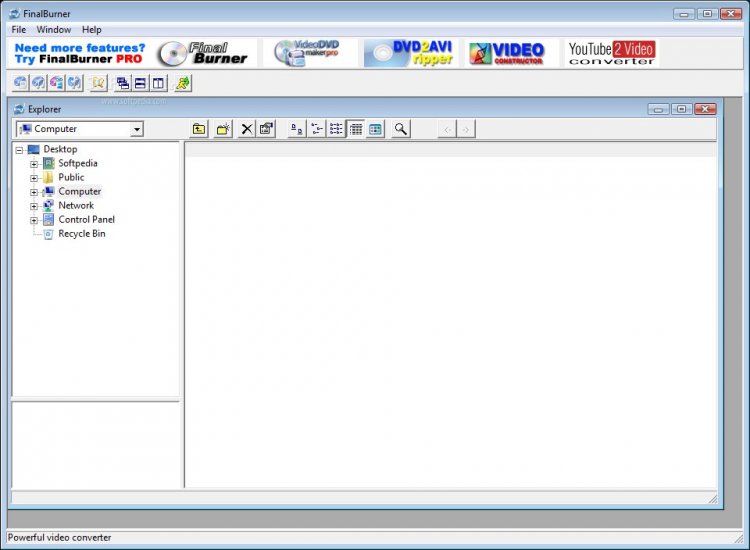Select Computer in the folder tree
Screen dimensions: 750x550
[79, 191]
